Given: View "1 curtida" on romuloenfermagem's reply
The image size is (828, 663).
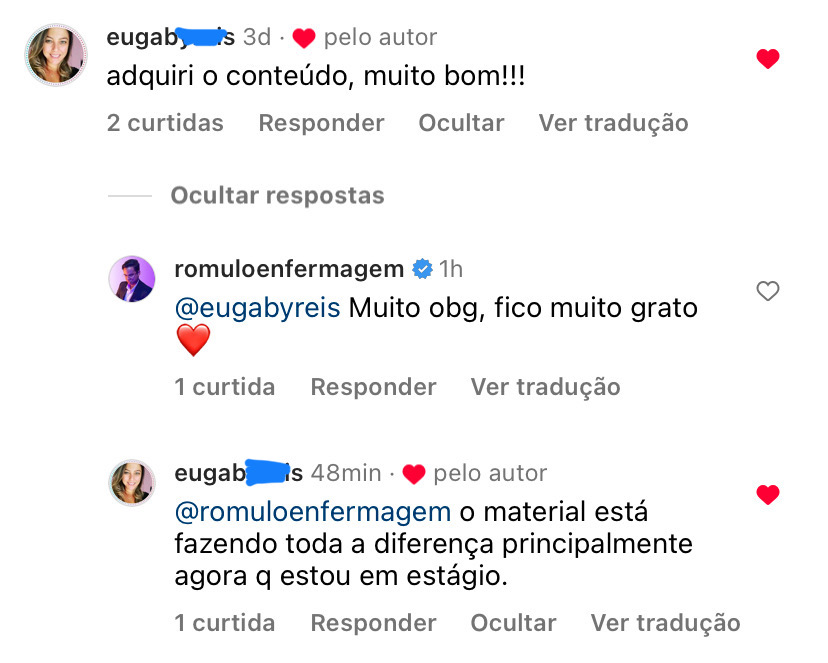Looking at the screenshot, I should tap(224, 387).
